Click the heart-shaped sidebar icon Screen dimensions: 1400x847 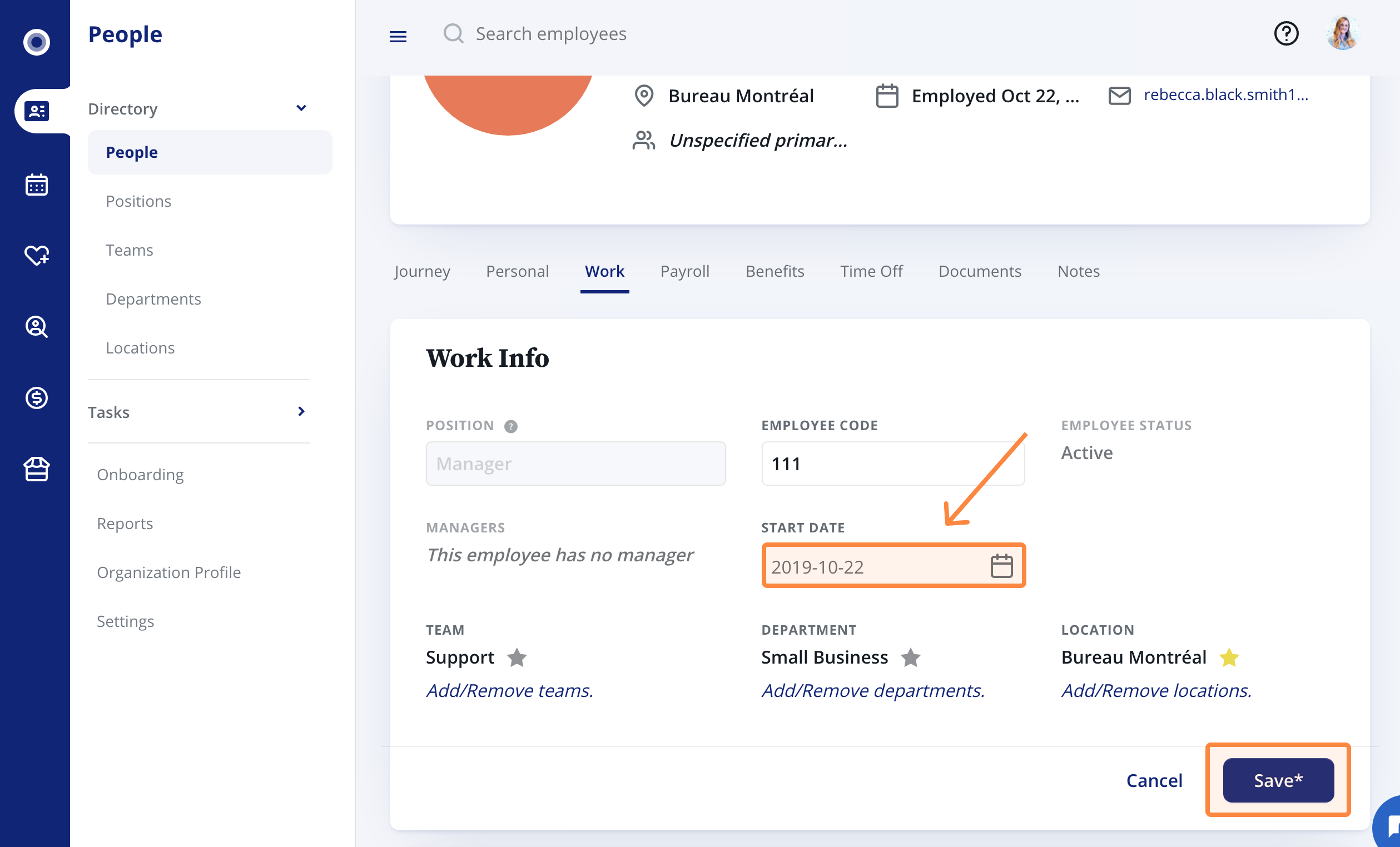(x=36, y=256)
